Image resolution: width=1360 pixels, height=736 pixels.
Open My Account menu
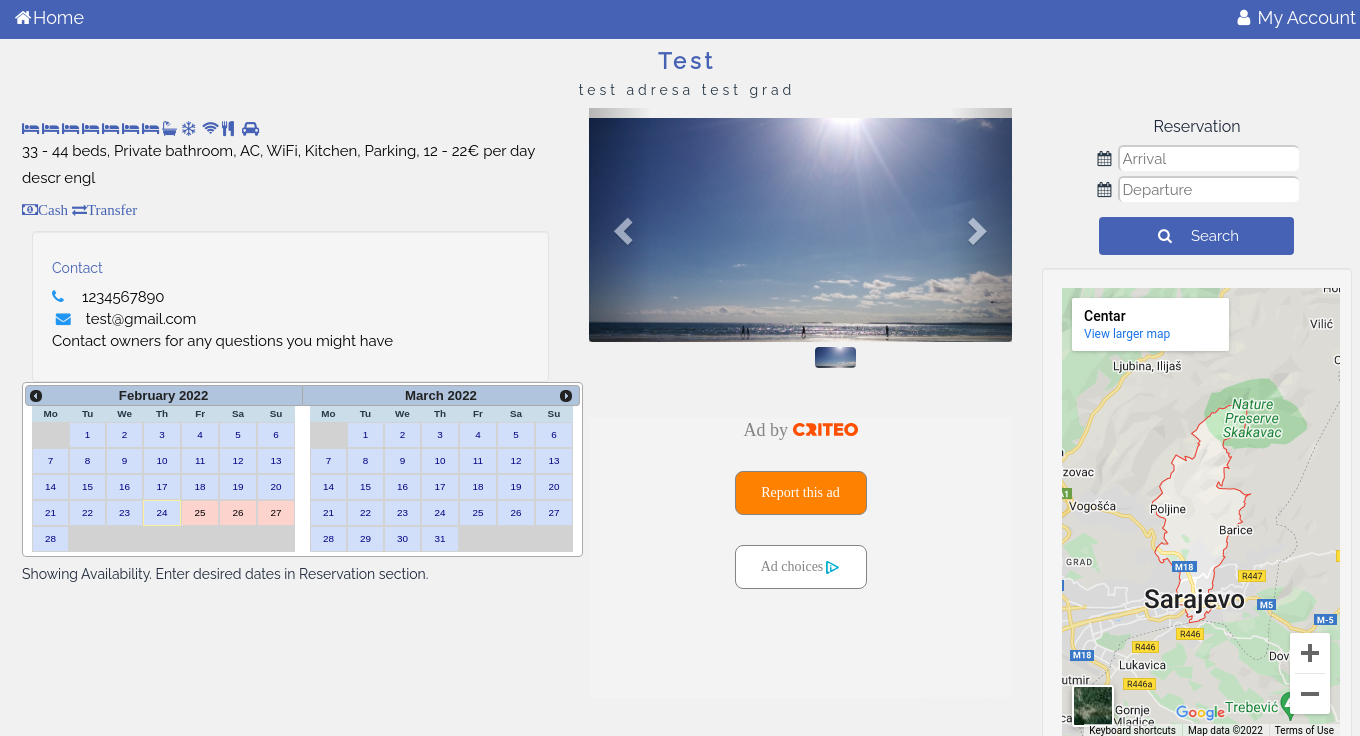[x=1296, y=18]
